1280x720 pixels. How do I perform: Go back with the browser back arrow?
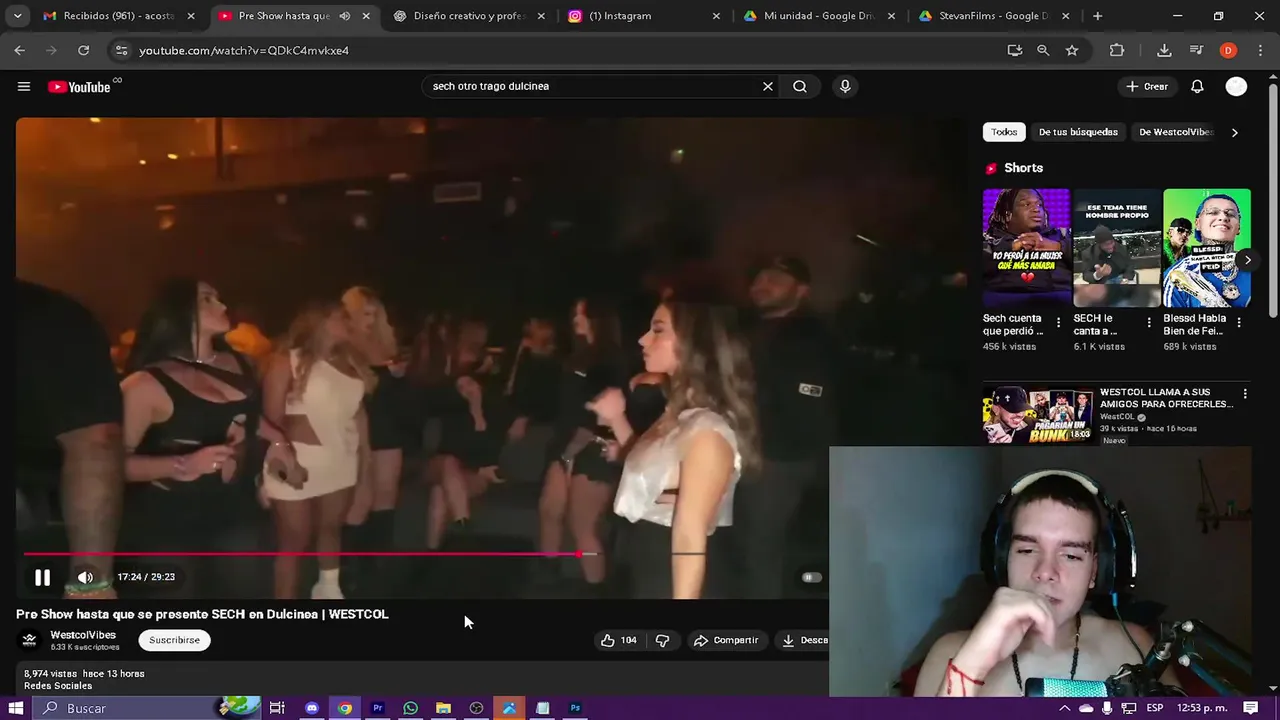pyautogui.click(x=20, y=50)
